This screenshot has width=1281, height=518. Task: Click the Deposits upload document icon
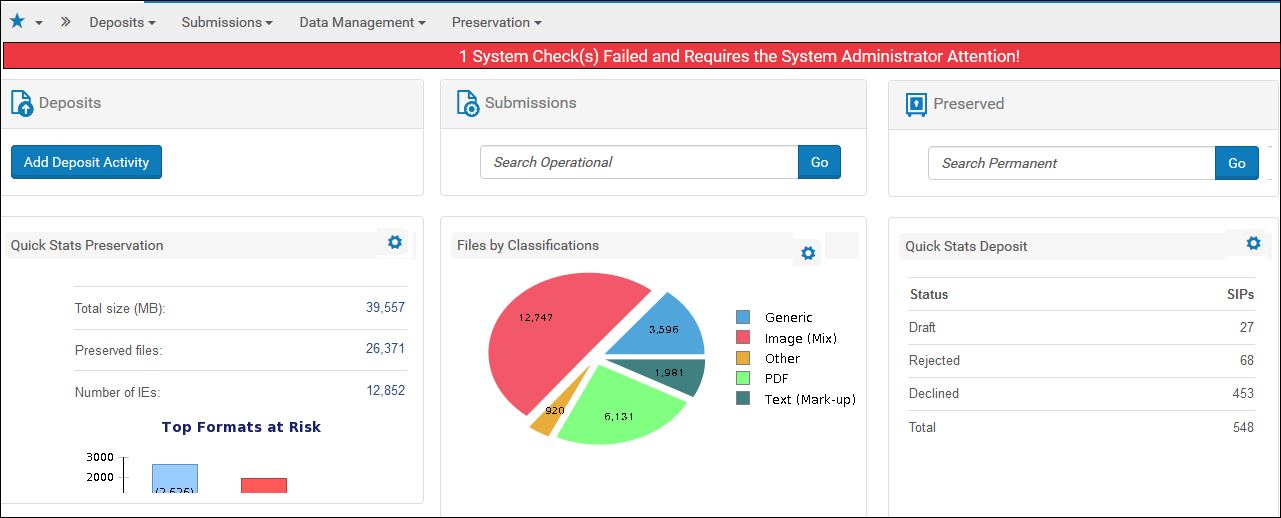click(22, 103)
